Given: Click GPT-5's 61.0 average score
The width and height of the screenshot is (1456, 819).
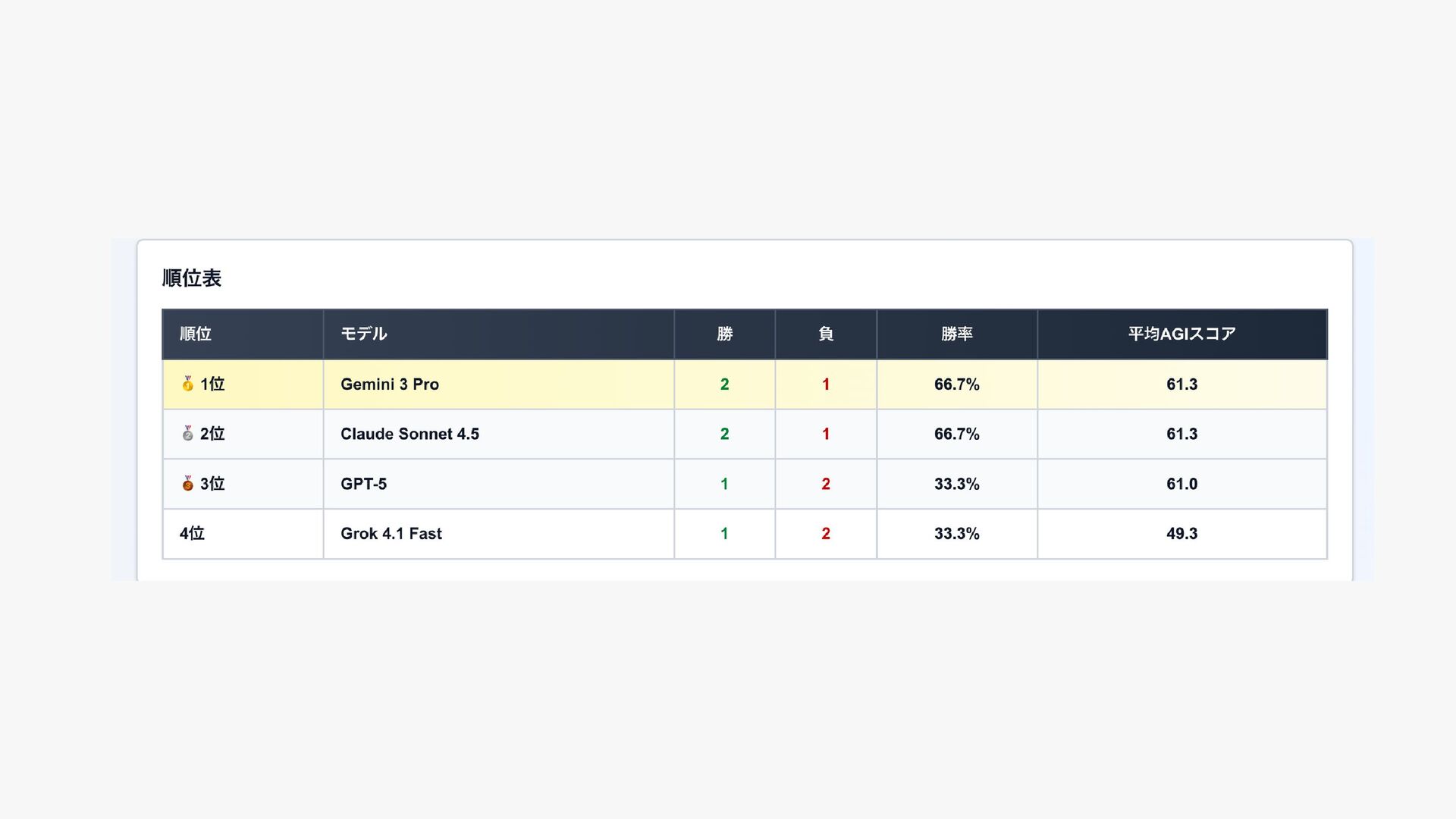Looking at the screenshot, I should coord(1181,484).
